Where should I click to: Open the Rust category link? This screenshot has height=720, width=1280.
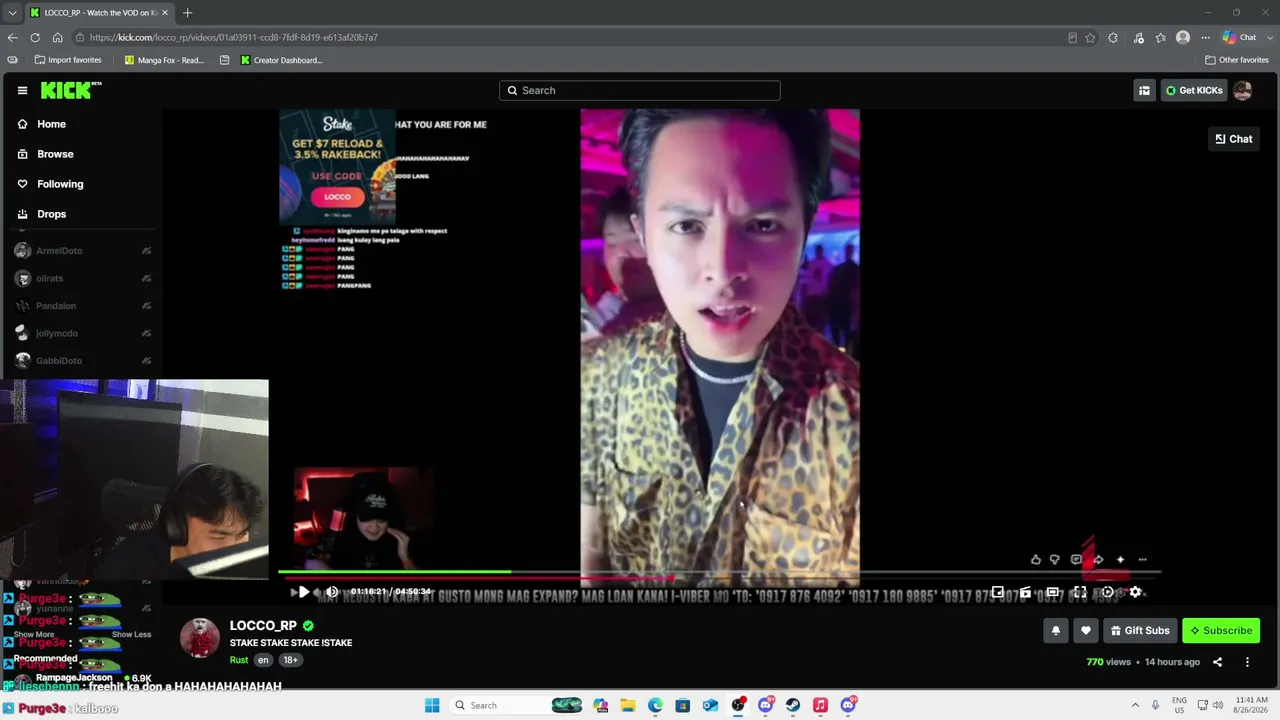239,660
